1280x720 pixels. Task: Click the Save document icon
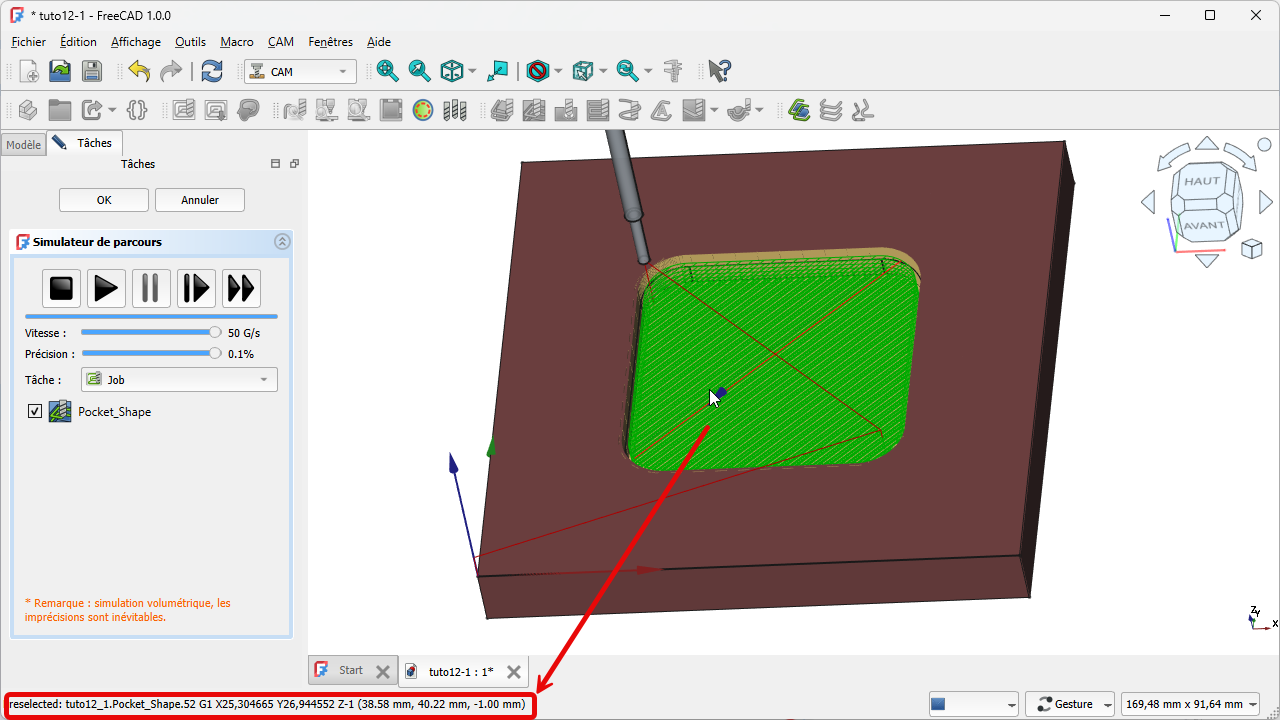point(92,71)
